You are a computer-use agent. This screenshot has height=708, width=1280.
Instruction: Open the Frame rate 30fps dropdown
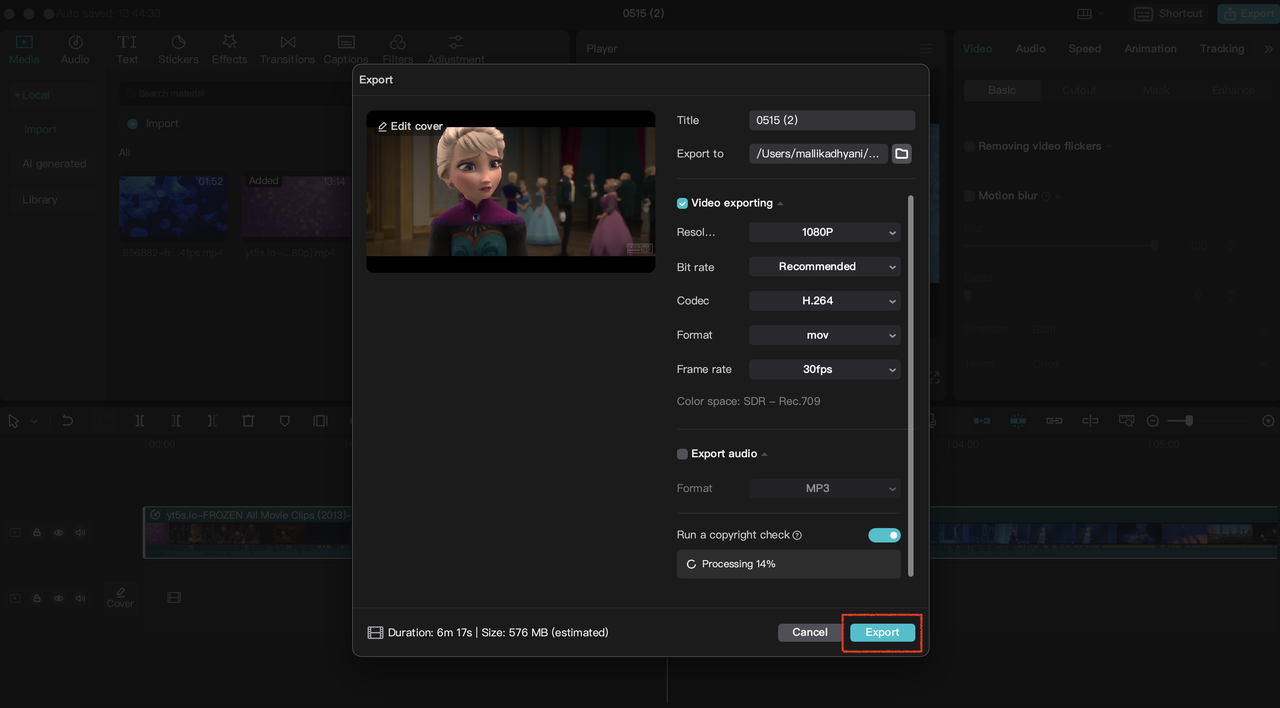click(x=825, y=369)
